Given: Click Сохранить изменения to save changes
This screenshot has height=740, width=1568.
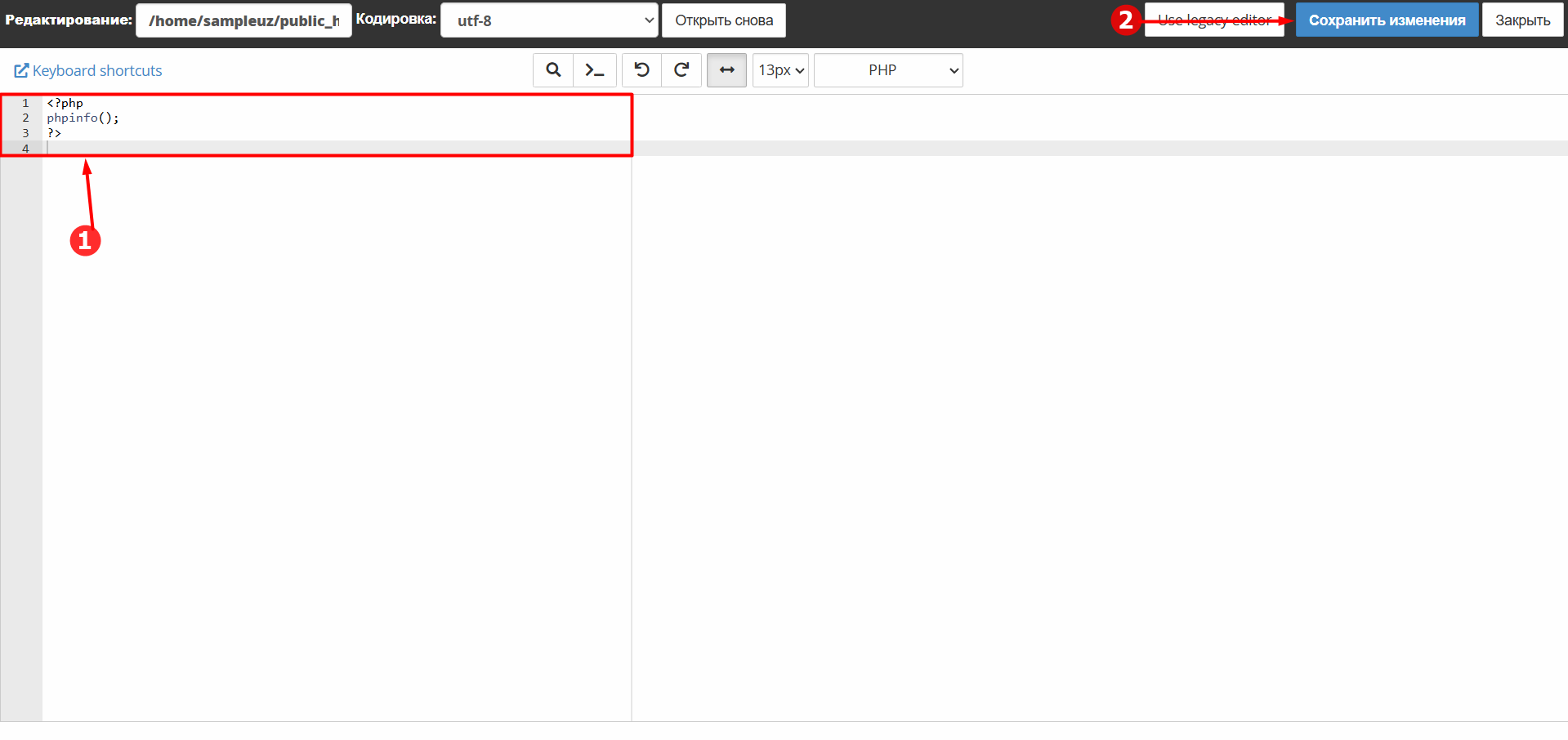Looking at the screenshot, I should tap(1387, 20).
